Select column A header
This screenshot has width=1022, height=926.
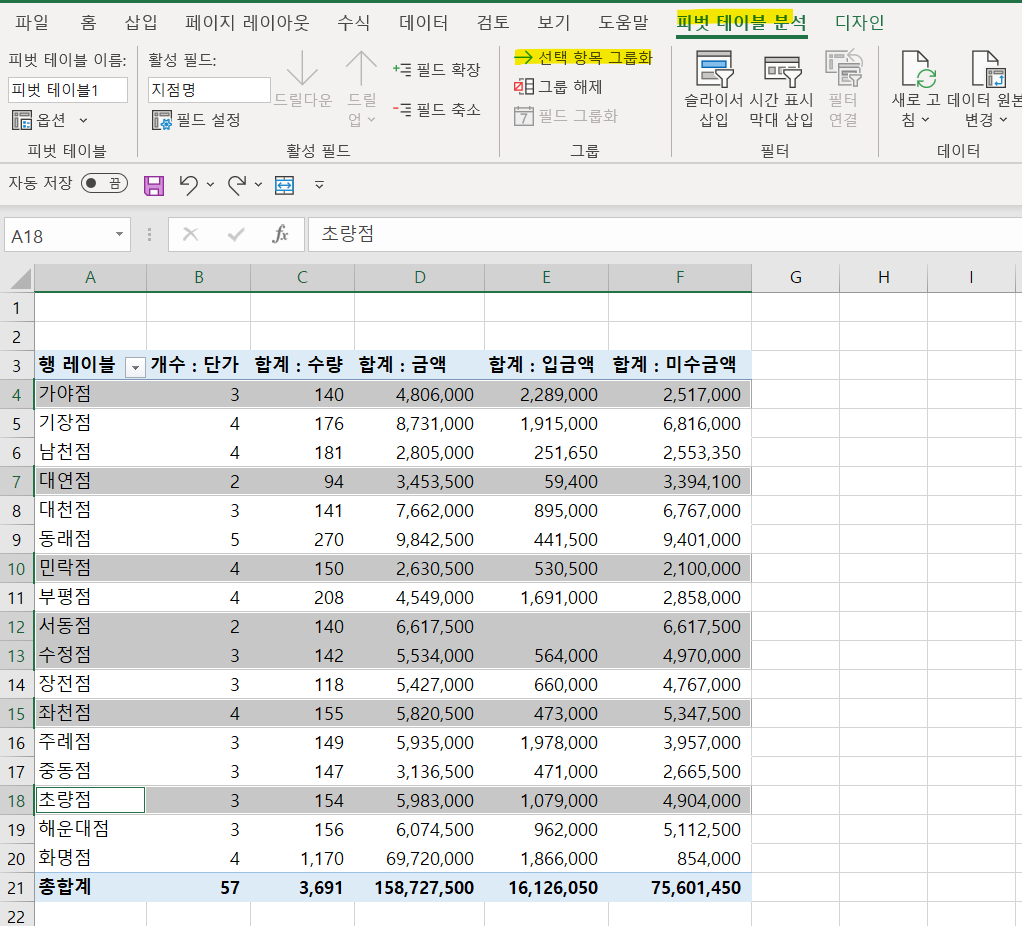click(91, 278)
